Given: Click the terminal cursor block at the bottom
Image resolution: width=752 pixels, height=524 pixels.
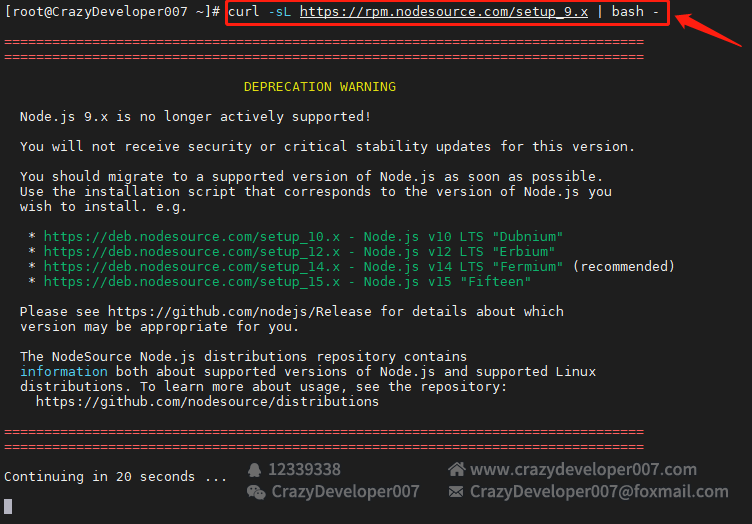Looking at the screenshot, I should coord(8,506).
